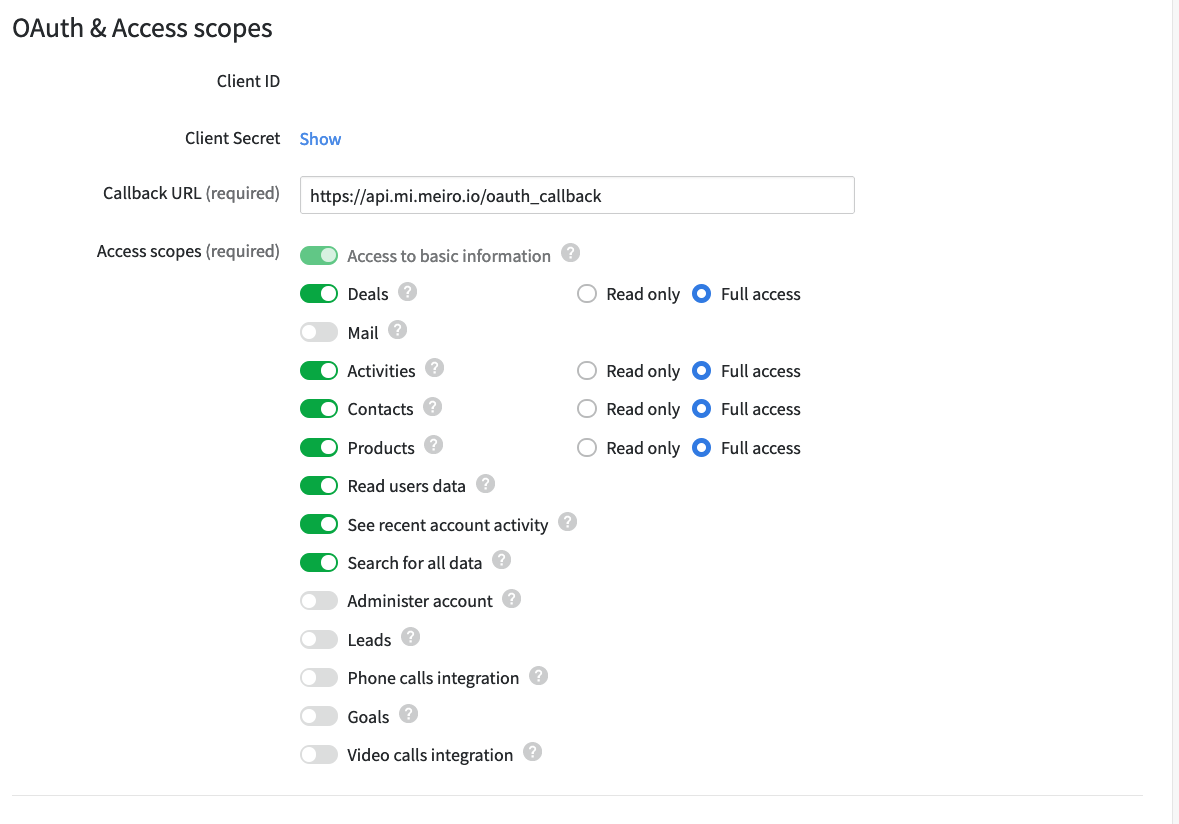Viewport: 1179px width, 824px height.
Task: Click the help icon next to Products
Action: click(433, 445)
